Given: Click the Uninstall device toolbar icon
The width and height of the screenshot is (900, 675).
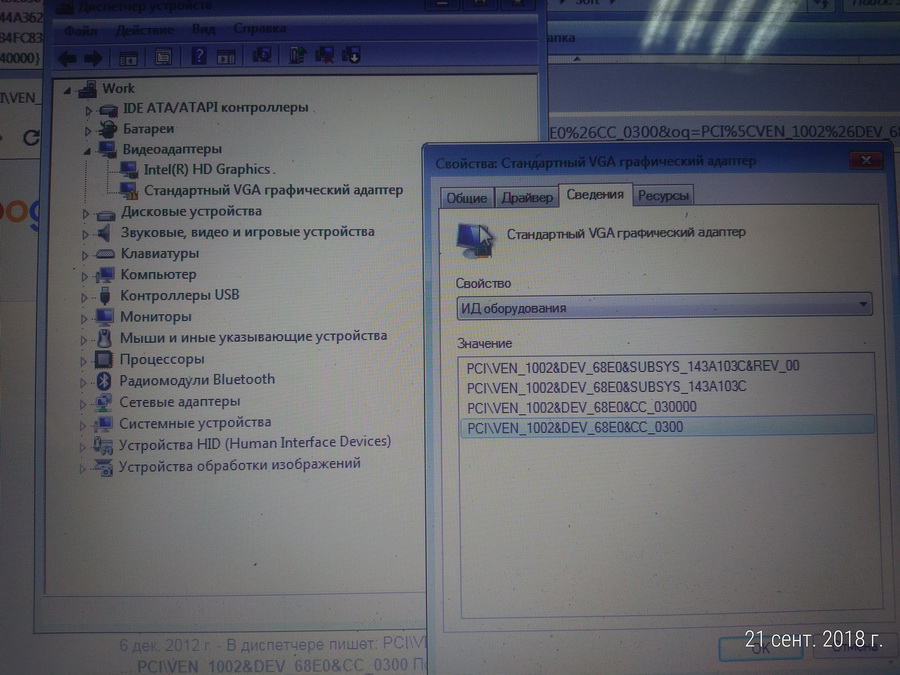Looking at the screenshot, I should tap(324, 56).
